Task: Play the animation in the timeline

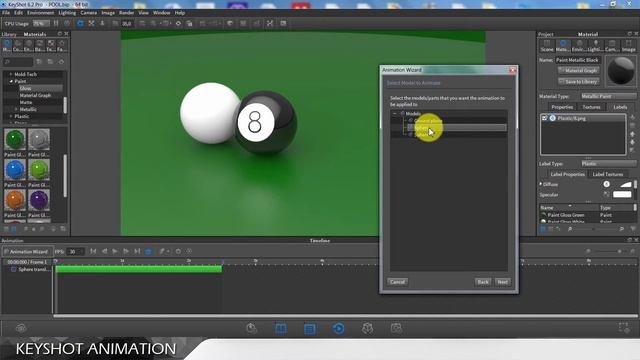Action: 115,251
